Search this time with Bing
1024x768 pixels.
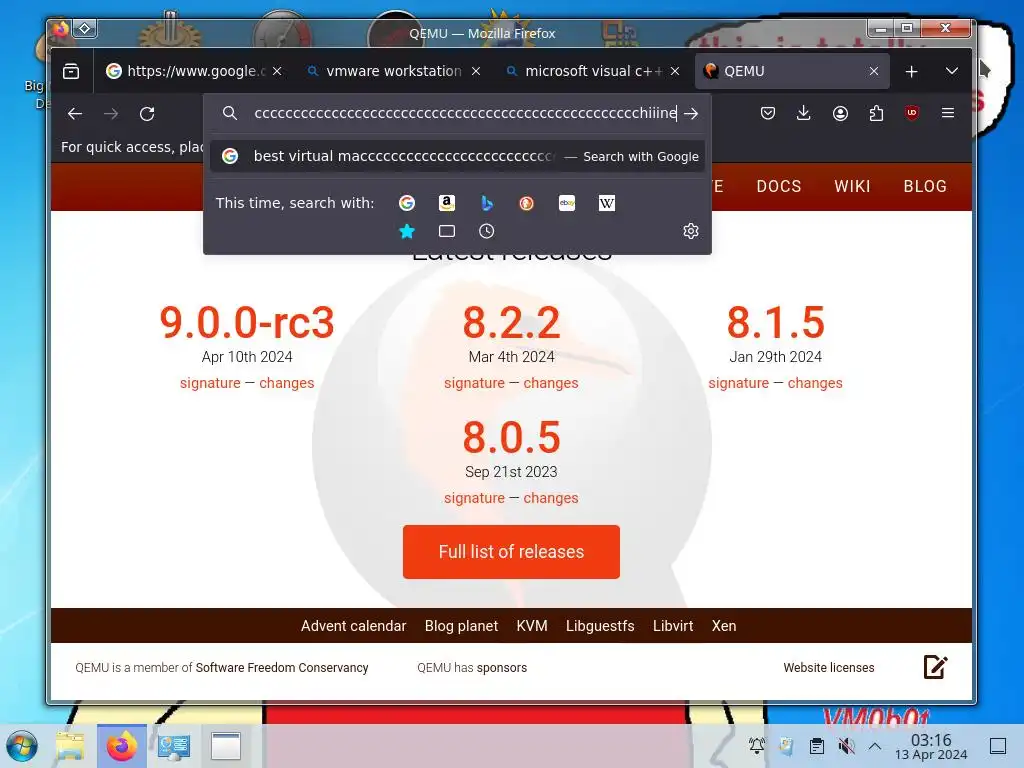point(487,203)
